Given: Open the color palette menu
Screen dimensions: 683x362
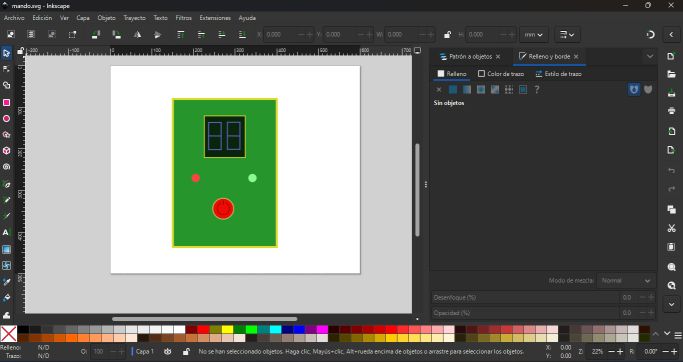Looking at the screenshot, I should pyautogui.click(x=678, y=335).
